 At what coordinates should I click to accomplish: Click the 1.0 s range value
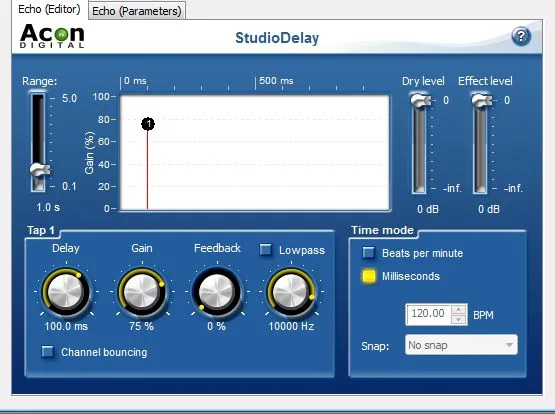click(48, 207)
